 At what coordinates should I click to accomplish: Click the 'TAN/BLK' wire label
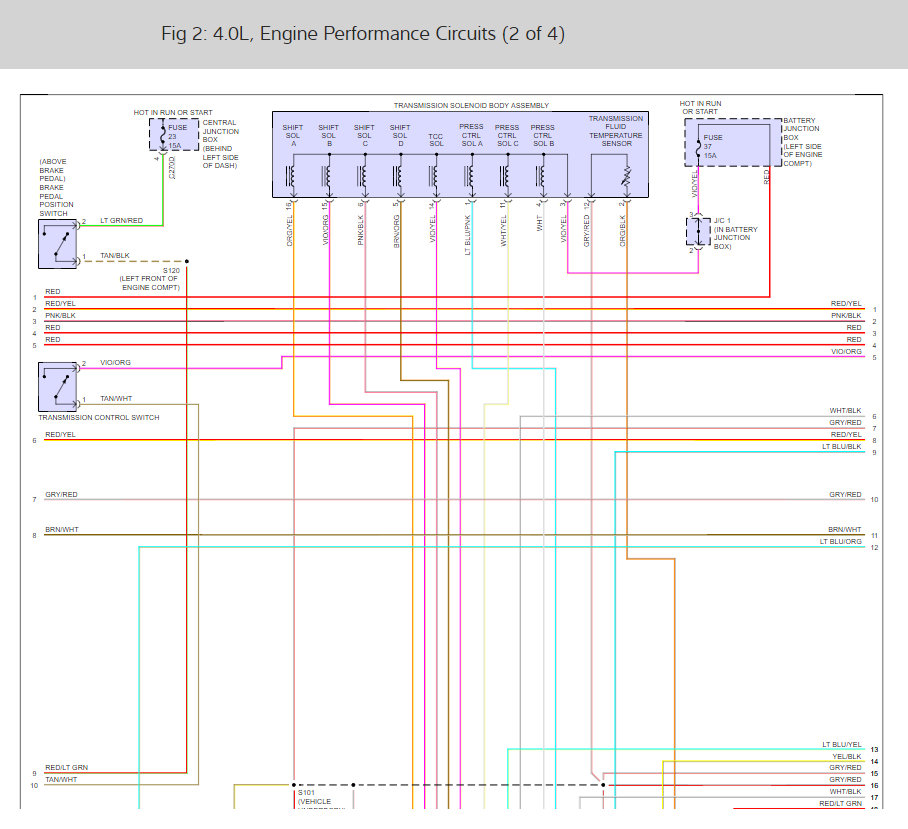point(115,255)
